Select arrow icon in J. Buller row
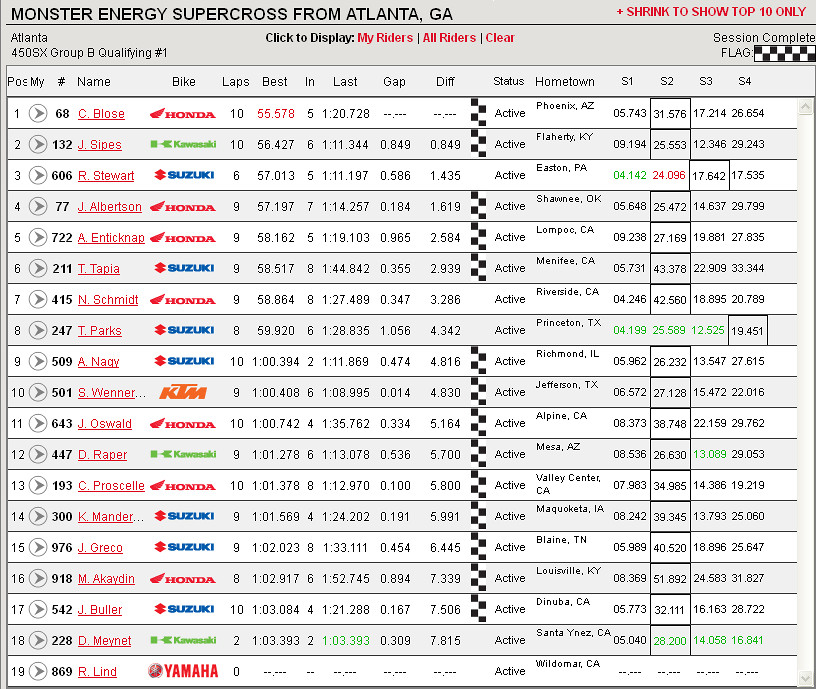 tap(37, 609)
